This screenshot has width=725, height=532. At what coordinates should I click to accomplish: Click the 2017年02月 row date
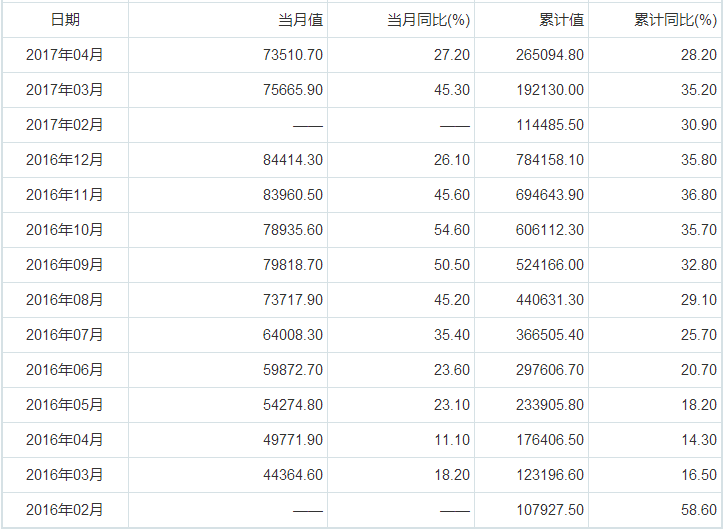pos(65,125)
